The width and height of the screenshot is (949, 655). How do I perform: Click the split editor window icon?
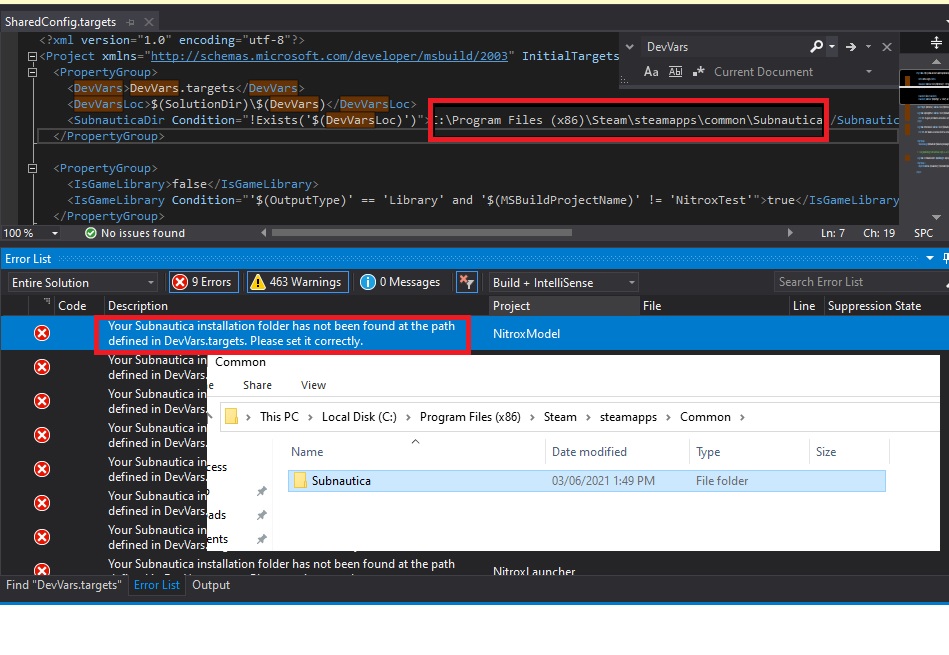(936, 42)
